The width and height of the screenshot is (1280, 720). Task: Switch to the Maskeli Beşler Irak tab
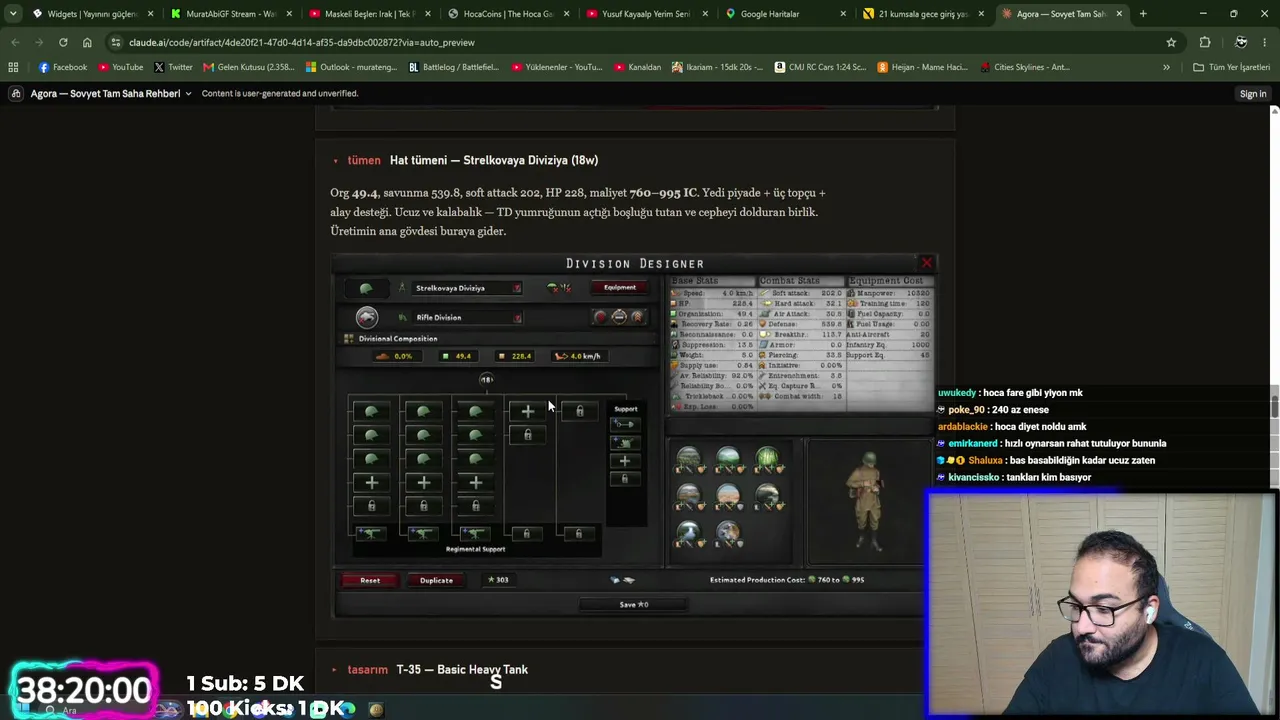coord(370,14)
